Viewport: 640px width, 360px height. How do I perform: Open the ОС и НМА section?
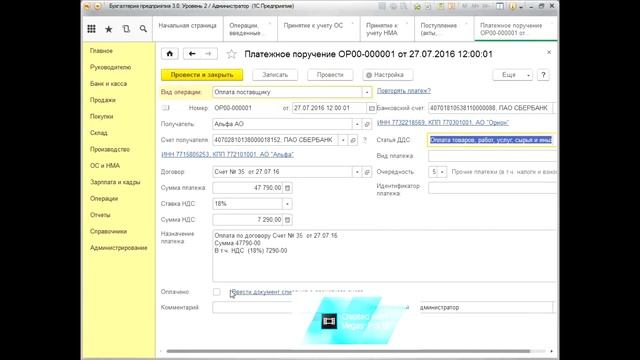click(x=105, y=166)
